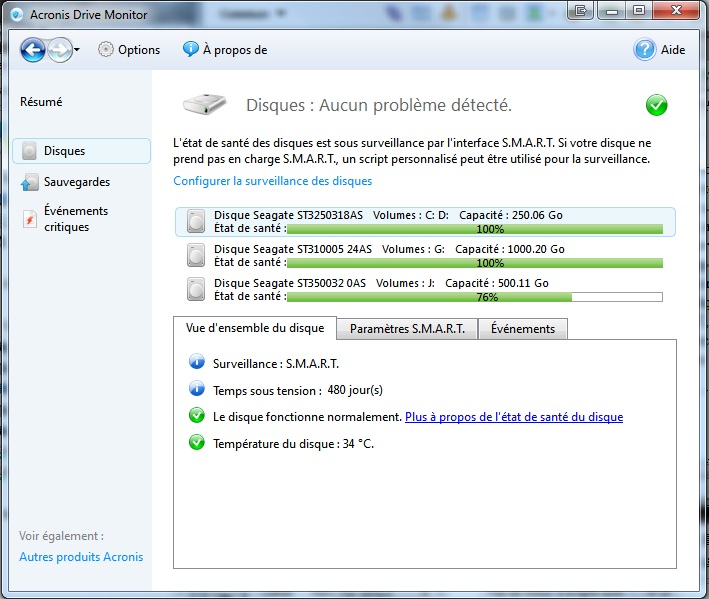Open the À propos de entry

[x=235, y=50]
